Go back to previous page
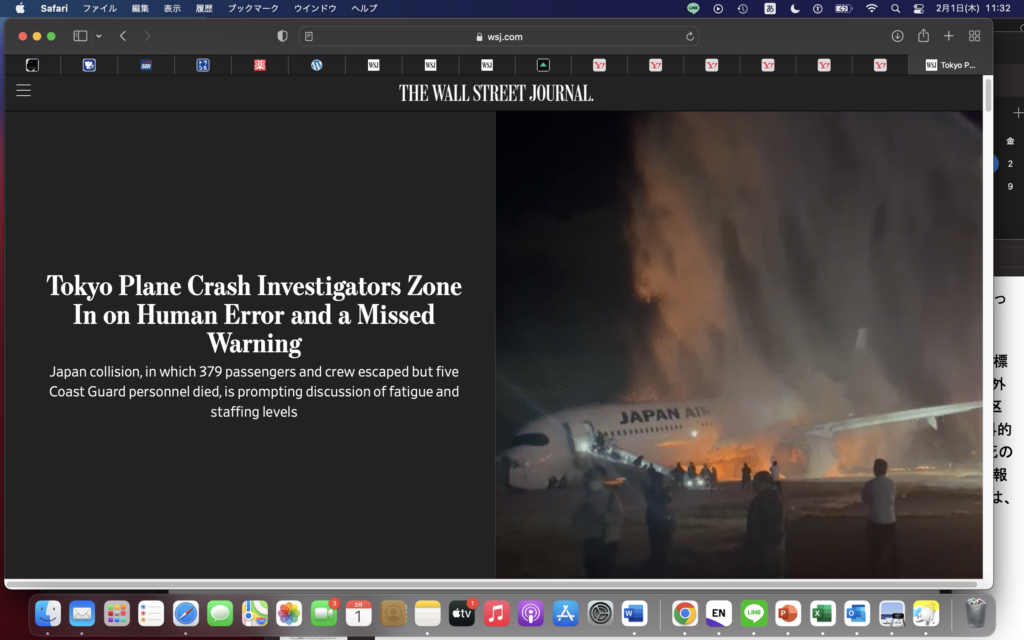This screenshot has width=1024, height=640. [x=123, y=36]
